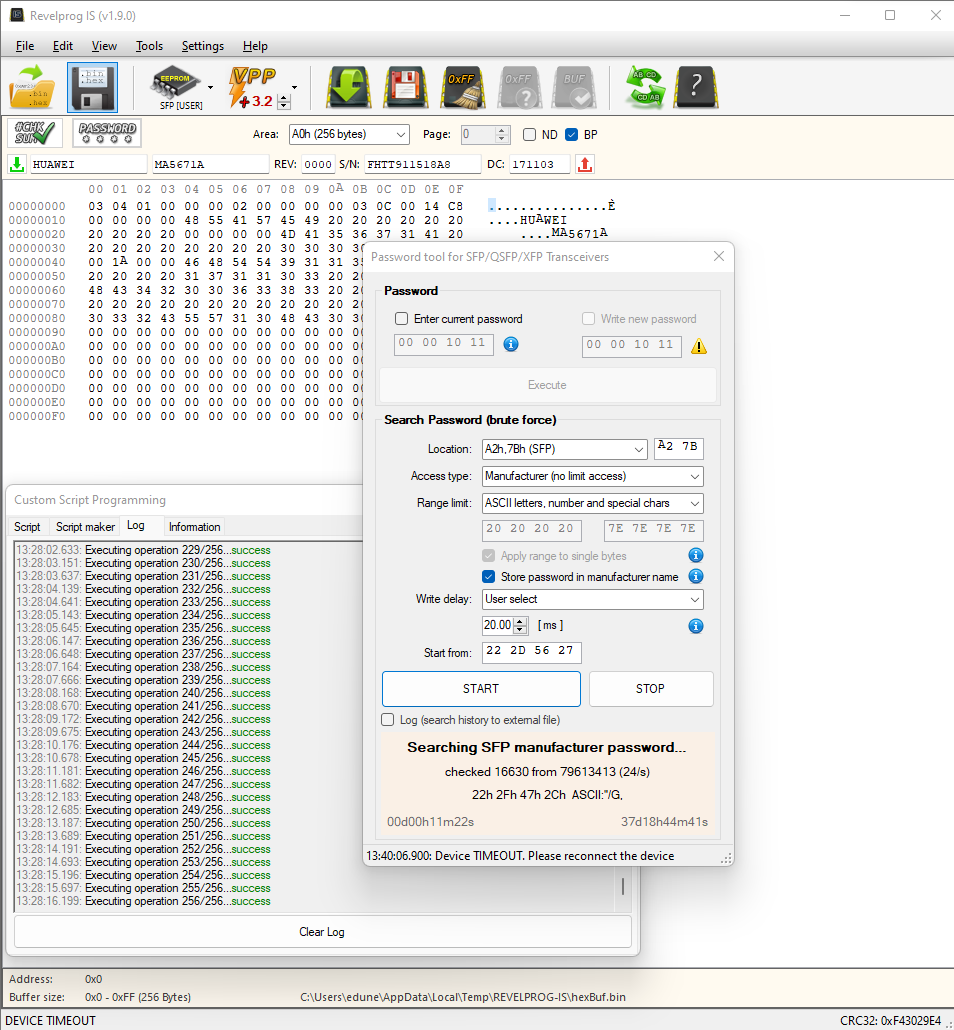Open the Help menu
The height and width of the screenshot is (1030, 954).
pyautogui.click(x=255, y=46)
